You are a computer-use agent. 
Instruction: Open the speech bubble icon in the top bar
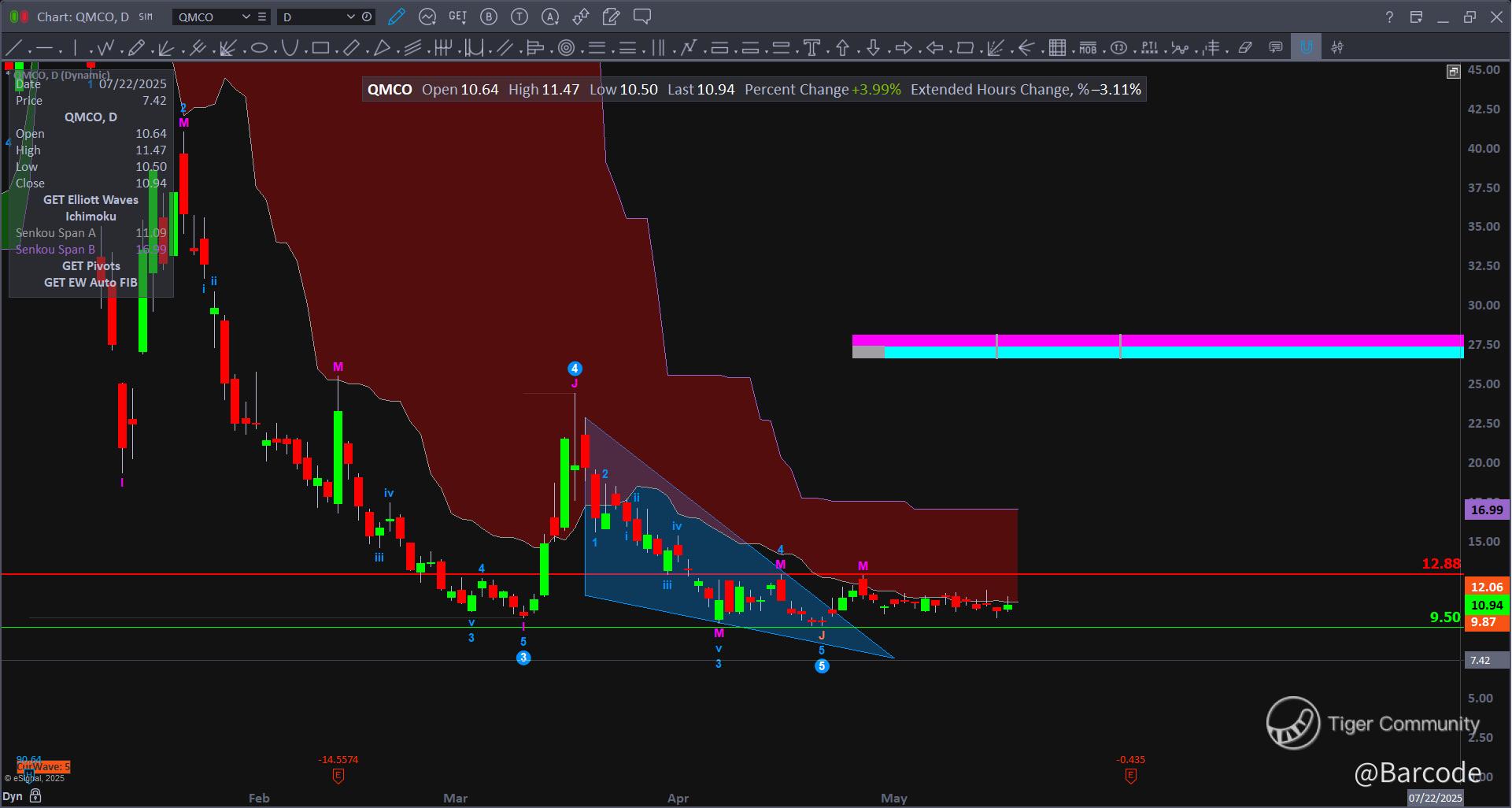642,17
